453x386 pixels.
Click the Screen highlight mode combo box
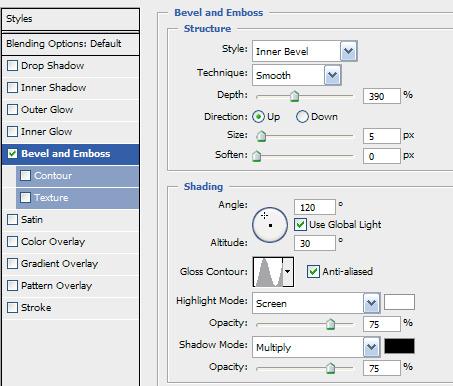(x=316, y=303)
